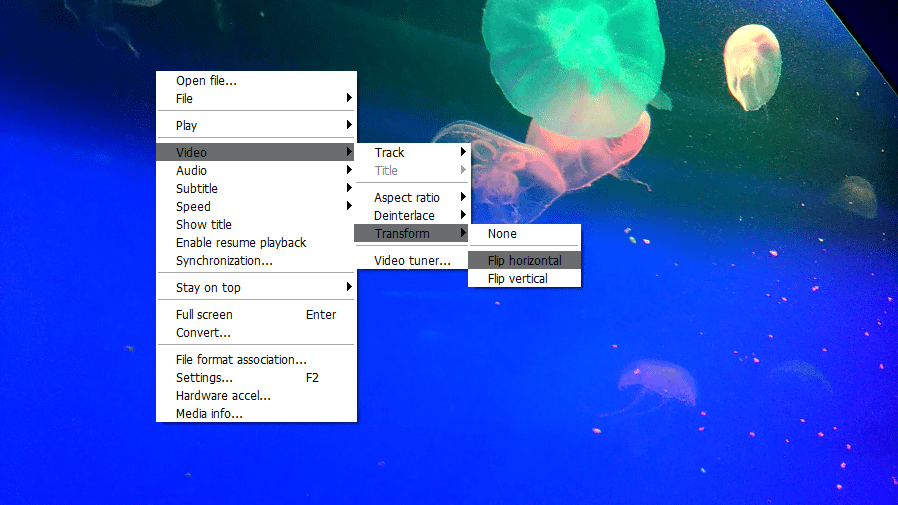Expand the Speed submenu
This screenshot has width=898, height=505.
pos(256,207)
